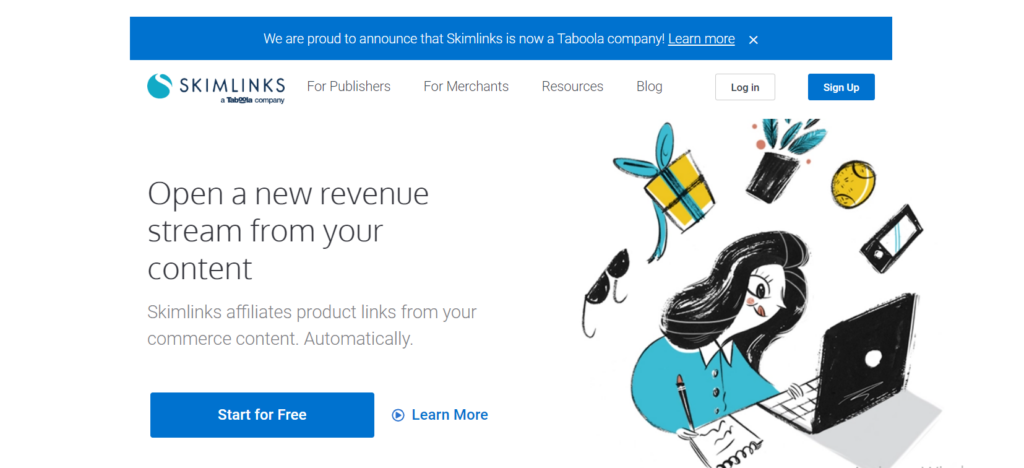Open the For Publishers menu
The image size is (1024, 468).
[x=348, y=86]
